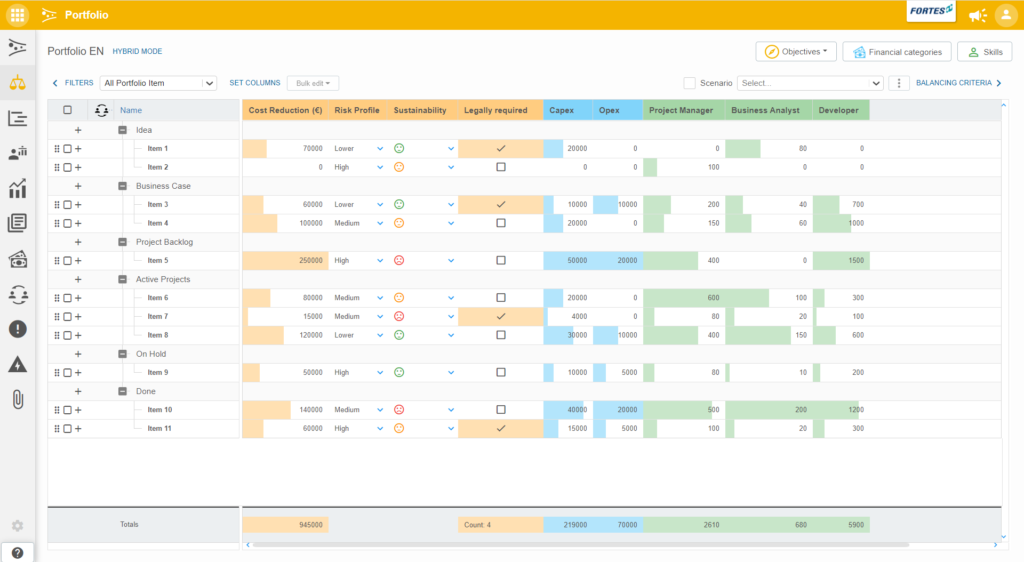Click the vertical scrollbar down arrow

point(1004,537)
